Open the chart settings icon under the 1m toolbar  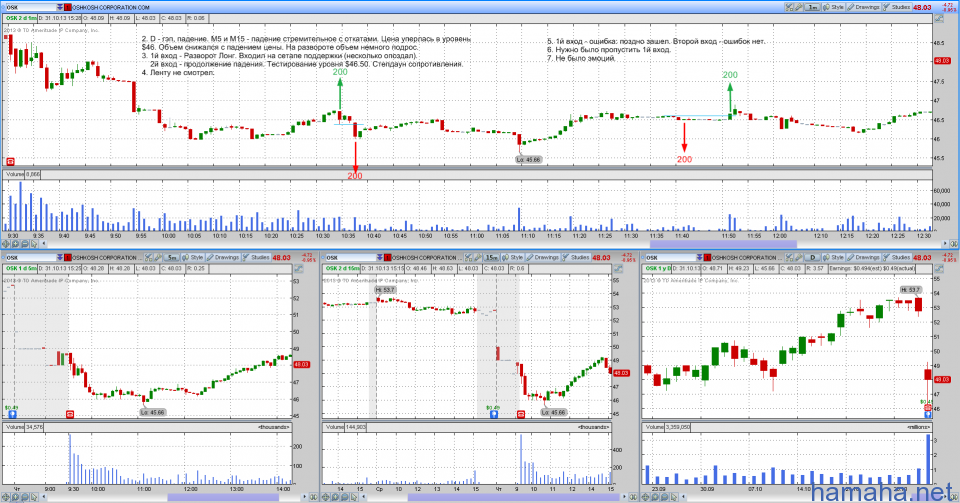pos(939,18)
